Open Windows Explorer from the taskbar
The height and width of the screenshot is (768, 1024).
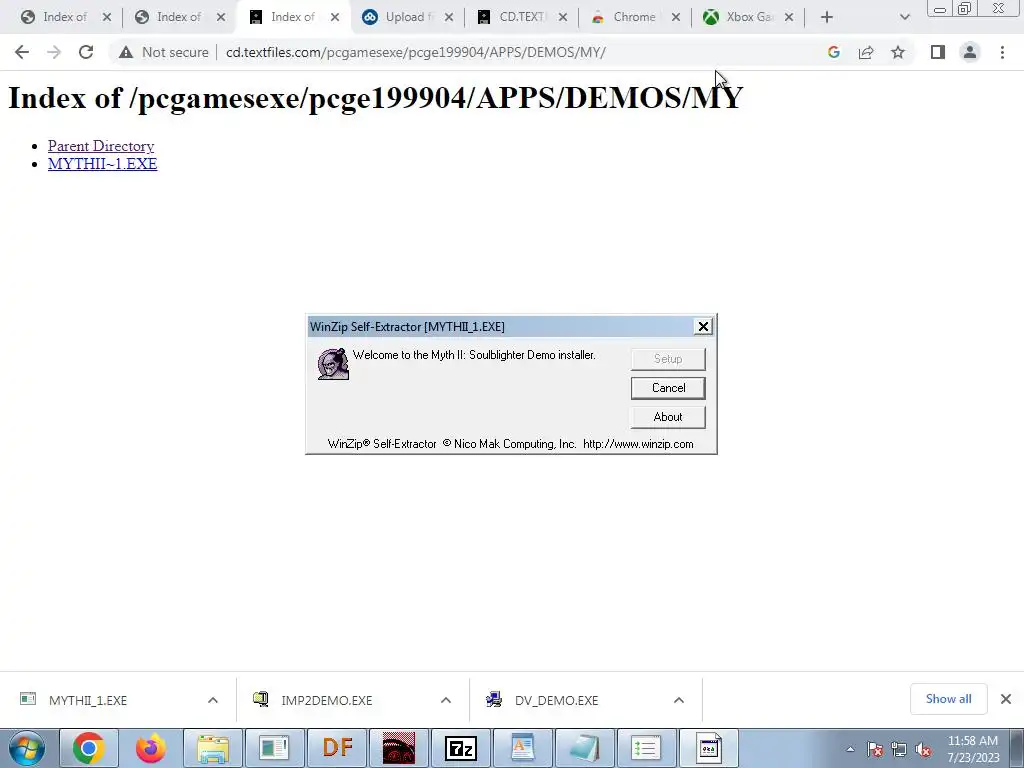coord(213,748)
